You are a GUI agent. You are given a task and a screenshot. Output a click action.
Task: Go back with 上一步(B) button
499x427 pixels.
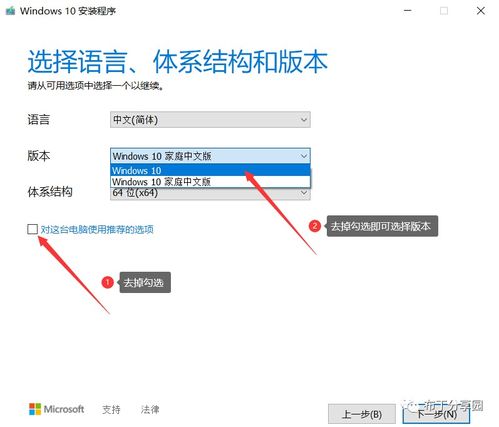coord(362,414)
